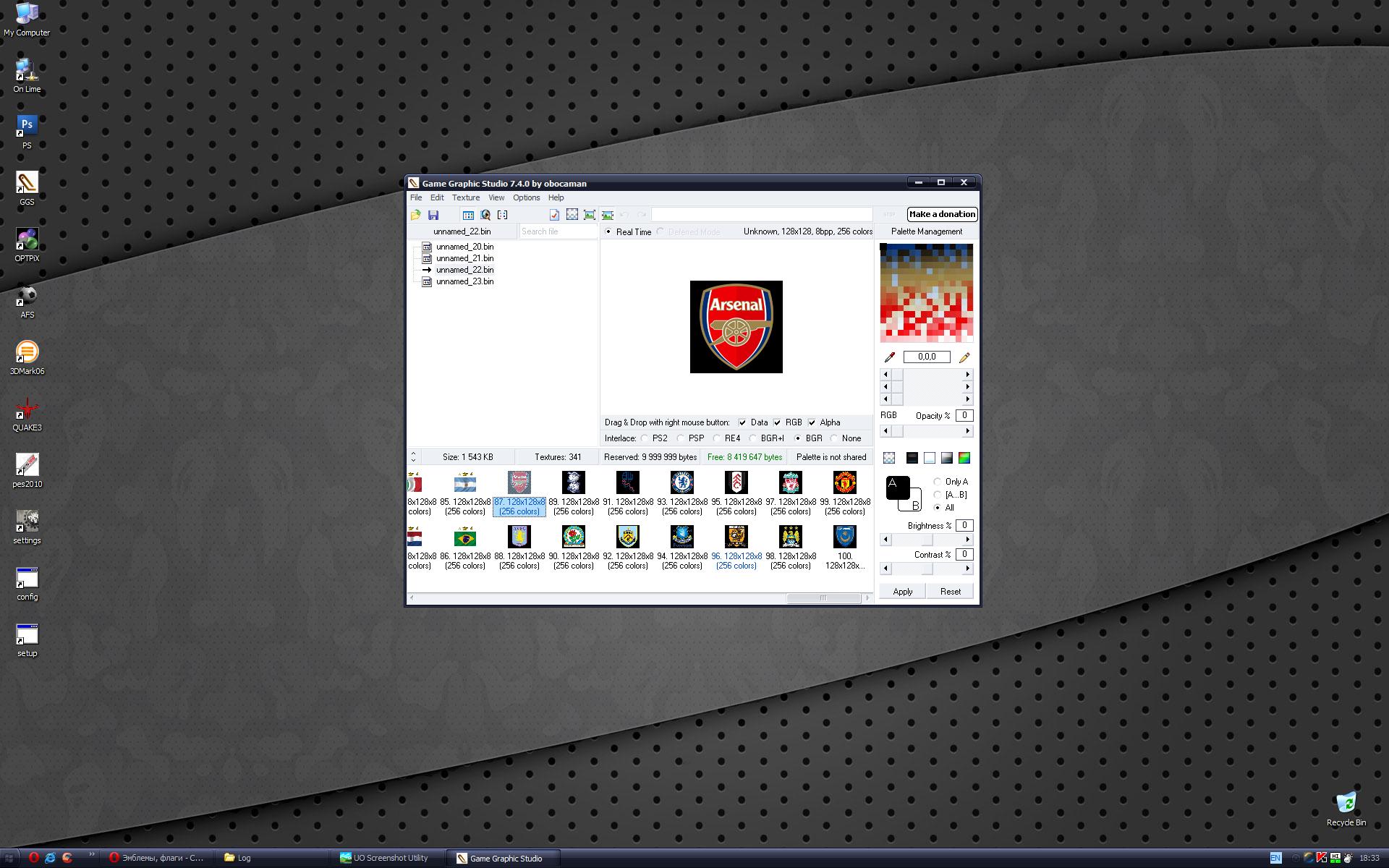Select the BGR+I interlace radio button
The width and height of the screenshot is (1389, 868).
click(x=753, y=438)
